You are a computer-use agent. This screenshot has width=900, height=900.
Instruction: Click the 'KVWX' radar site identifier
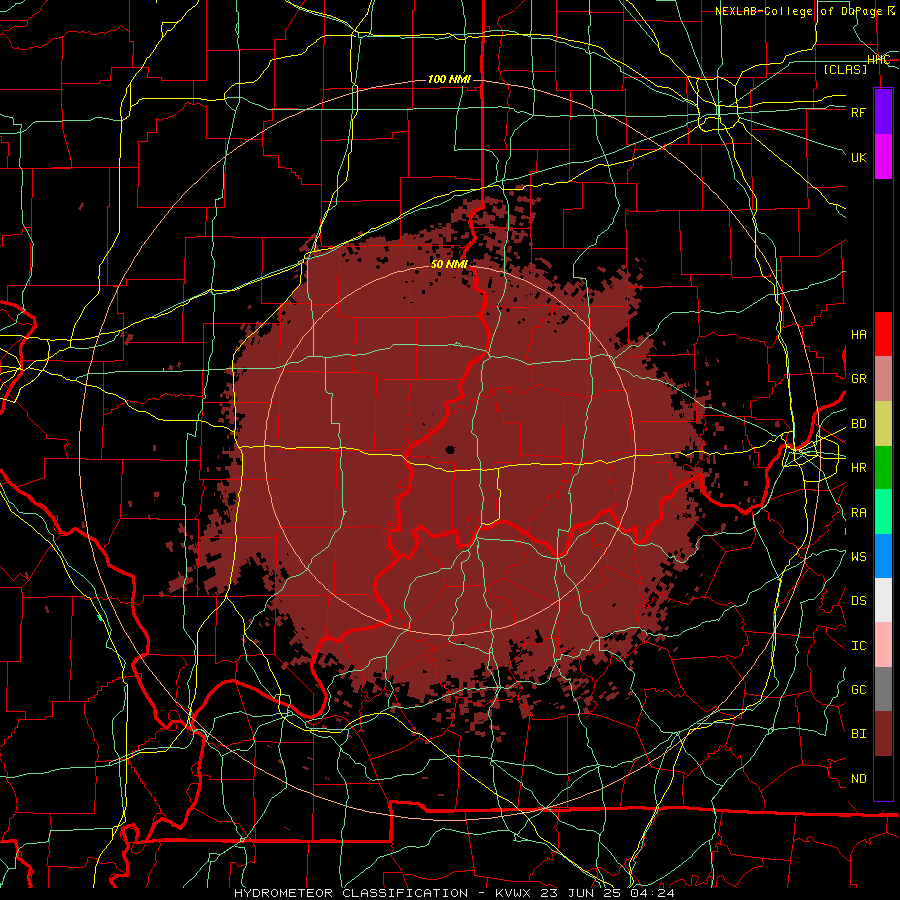tap(513, 893)
